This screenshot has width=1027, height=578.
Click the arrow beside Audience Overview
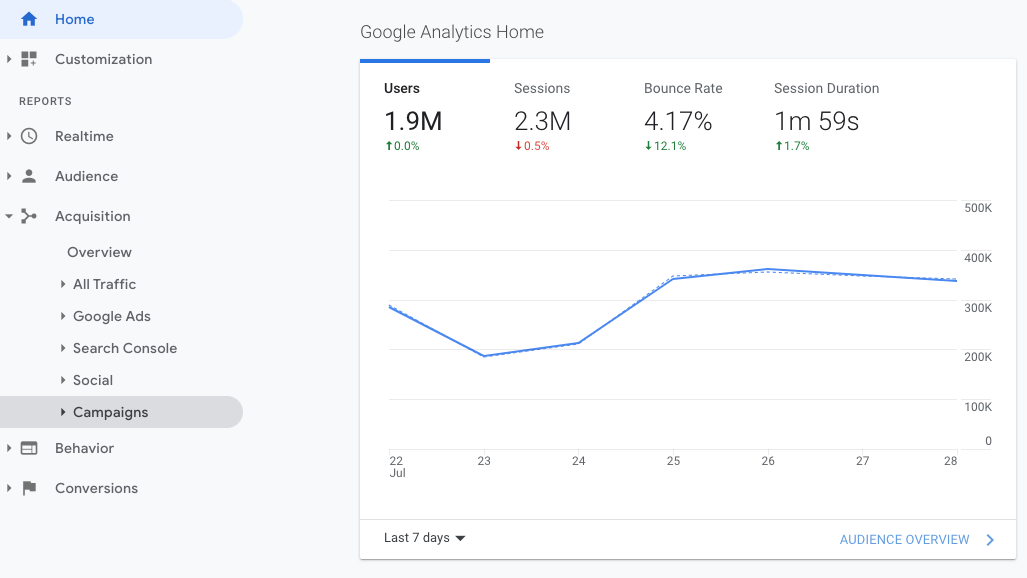990,540
